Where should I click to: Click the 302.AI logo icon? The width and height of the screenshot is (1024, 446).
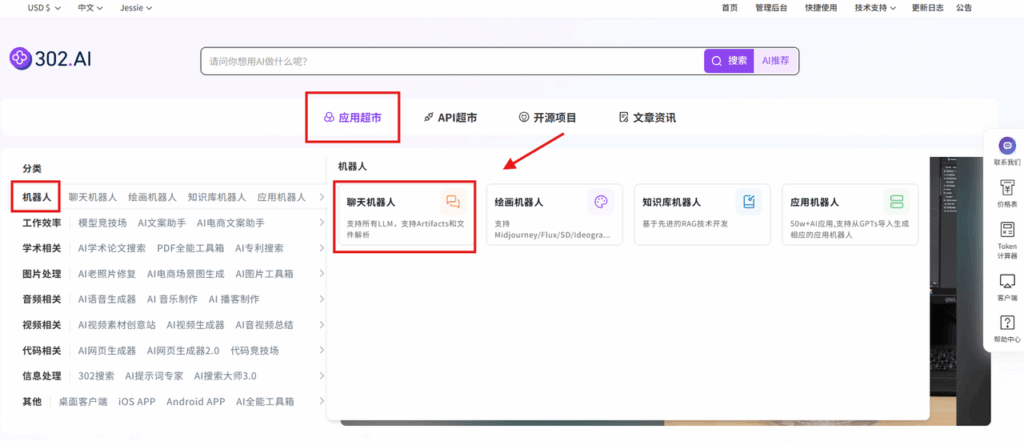click(21, 59)
